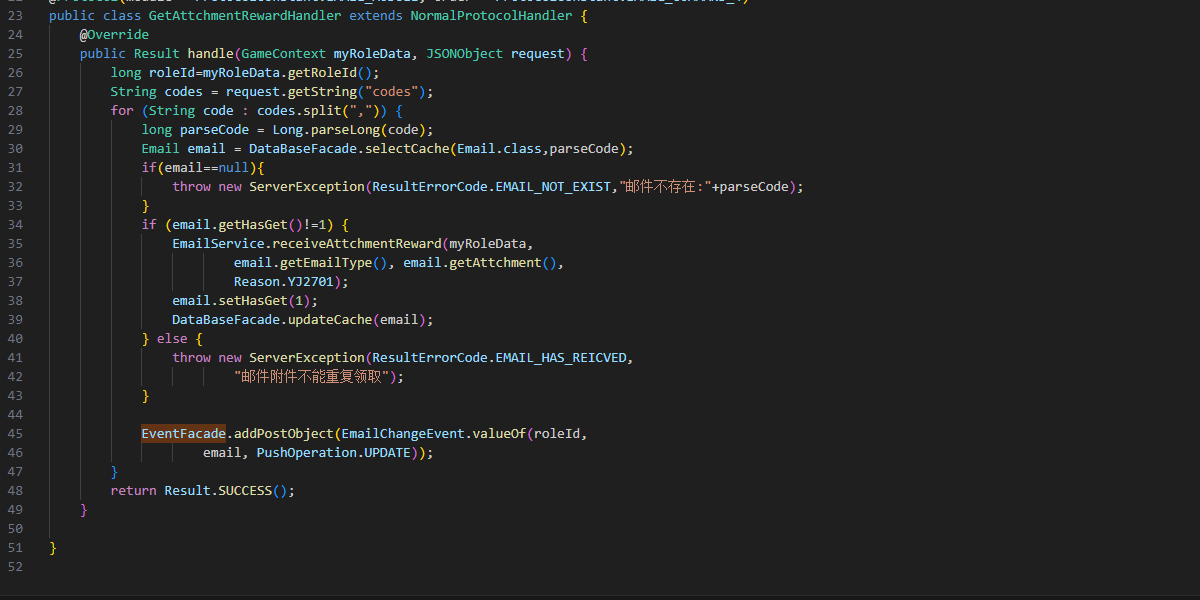The image size is (1200, 600).
Task: Click line number 45 in the gutter
Action: [14, 434]
